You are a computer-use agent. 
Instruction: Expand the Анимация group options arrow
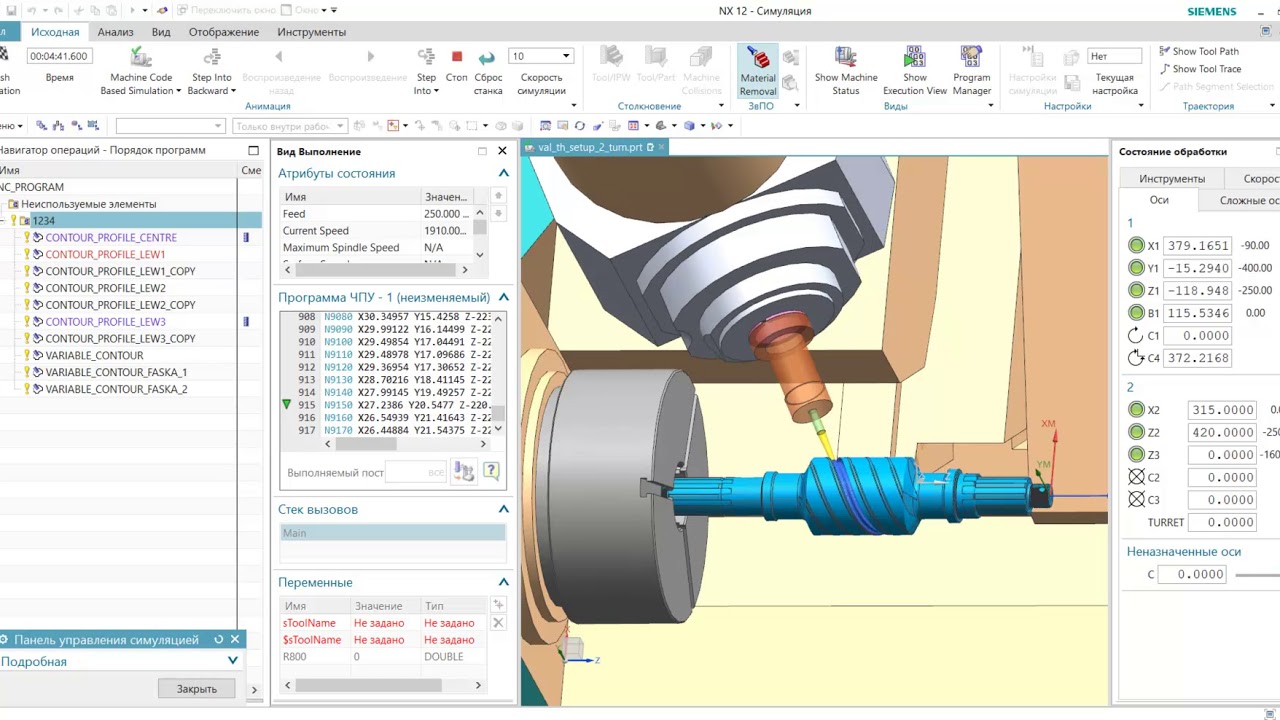(574, 106)
